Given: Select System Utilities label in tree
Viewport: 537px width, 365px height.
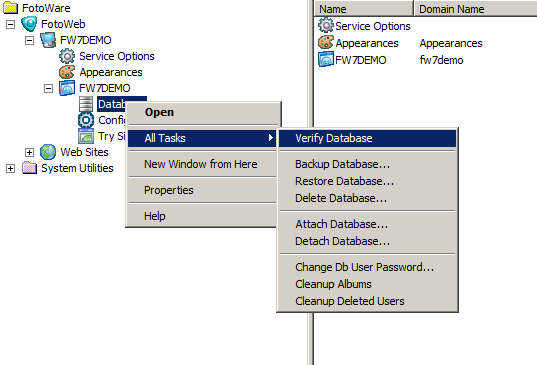Looking at the screenshot, I should pyautogui.click(x=77, y=168).
